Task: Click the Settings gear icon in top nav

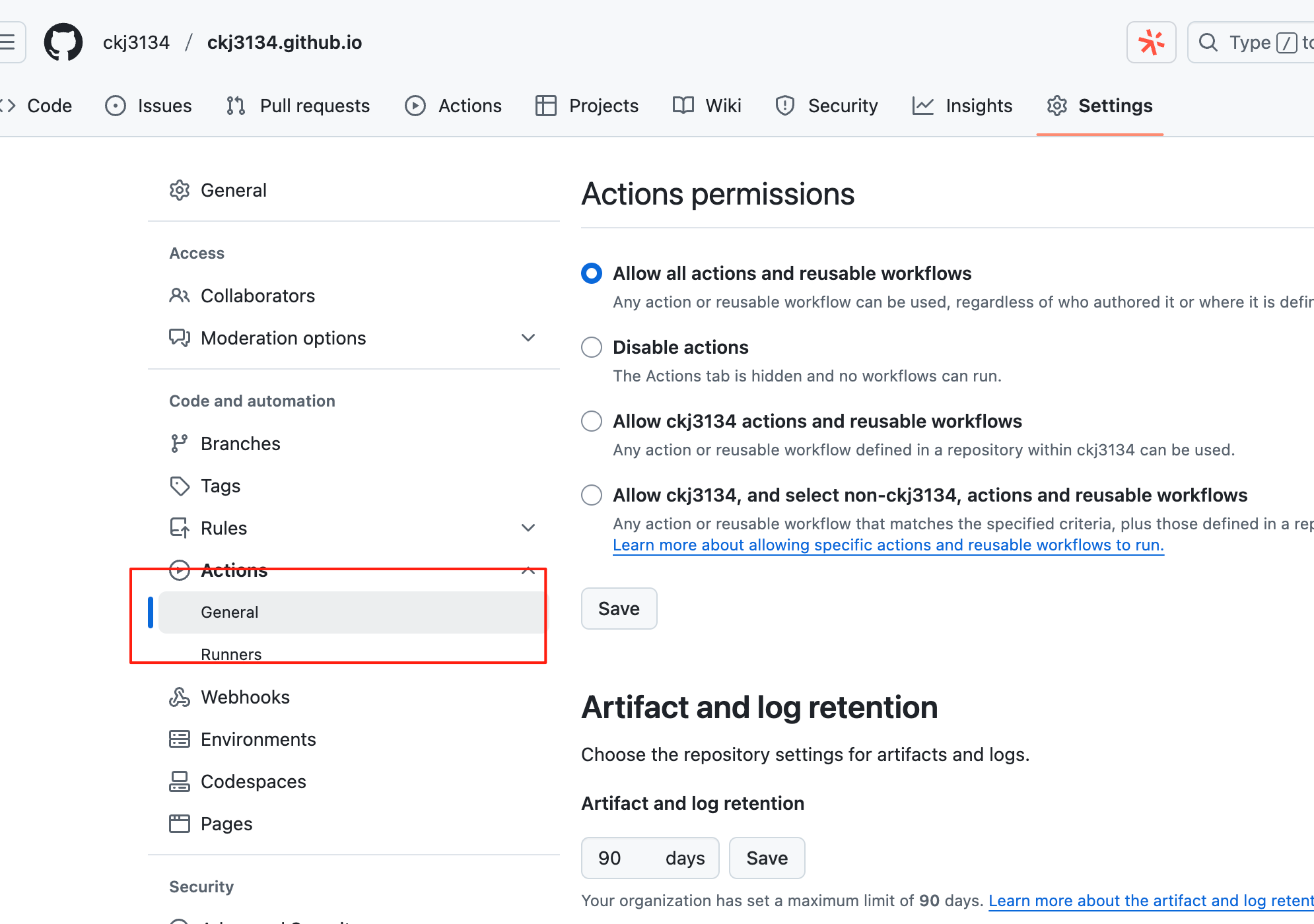Action: [x=1057, y=106]
